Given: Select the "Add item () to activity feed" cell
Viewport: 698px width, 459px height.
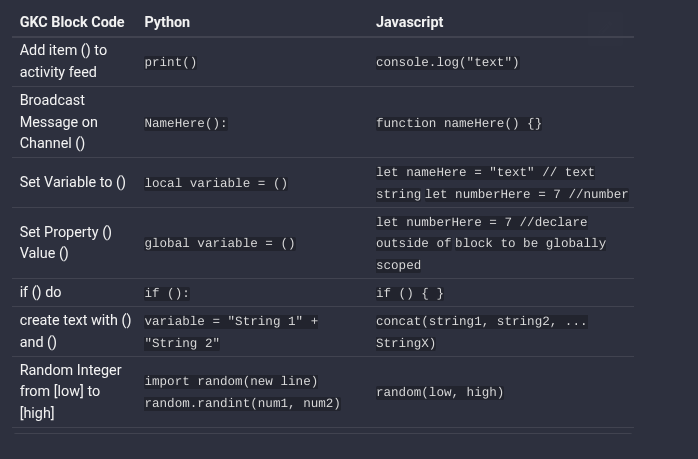Looking at the screenshot, I should pos(64,61).
